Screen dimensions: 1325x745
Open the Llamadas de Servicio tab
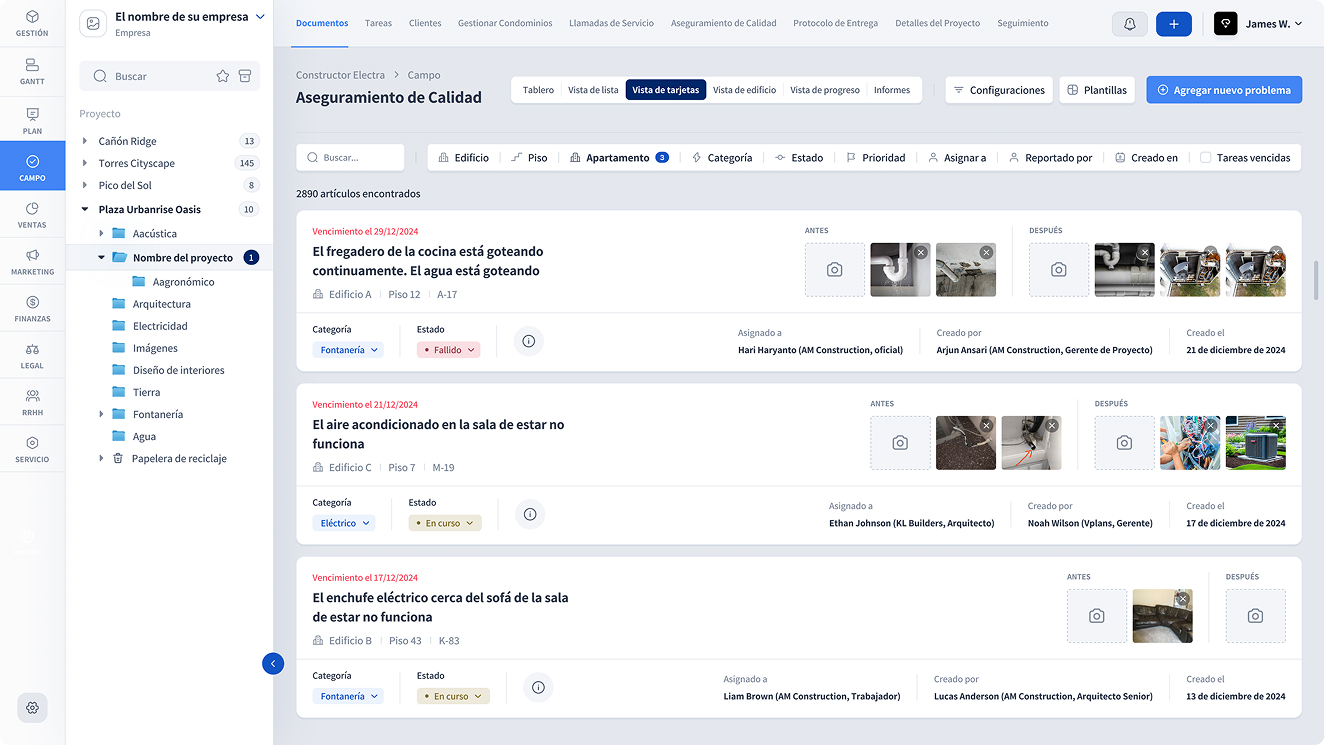click(x=611, y=23)
